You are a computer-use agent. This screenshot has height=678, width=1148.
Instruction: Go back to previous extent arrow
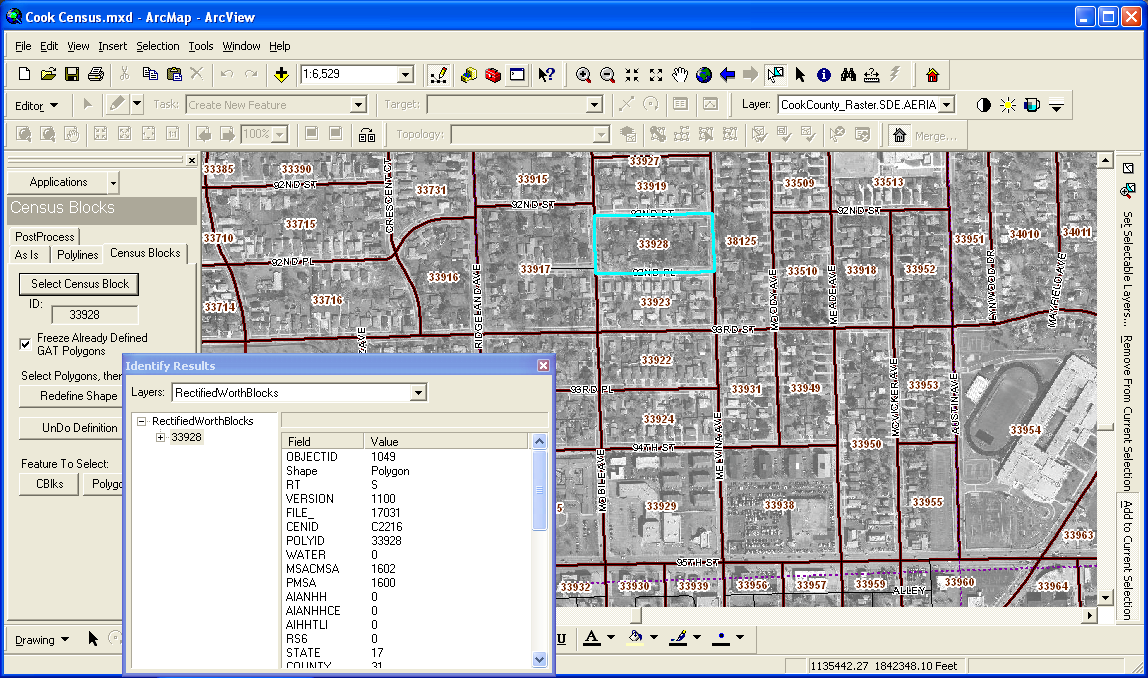728,75
